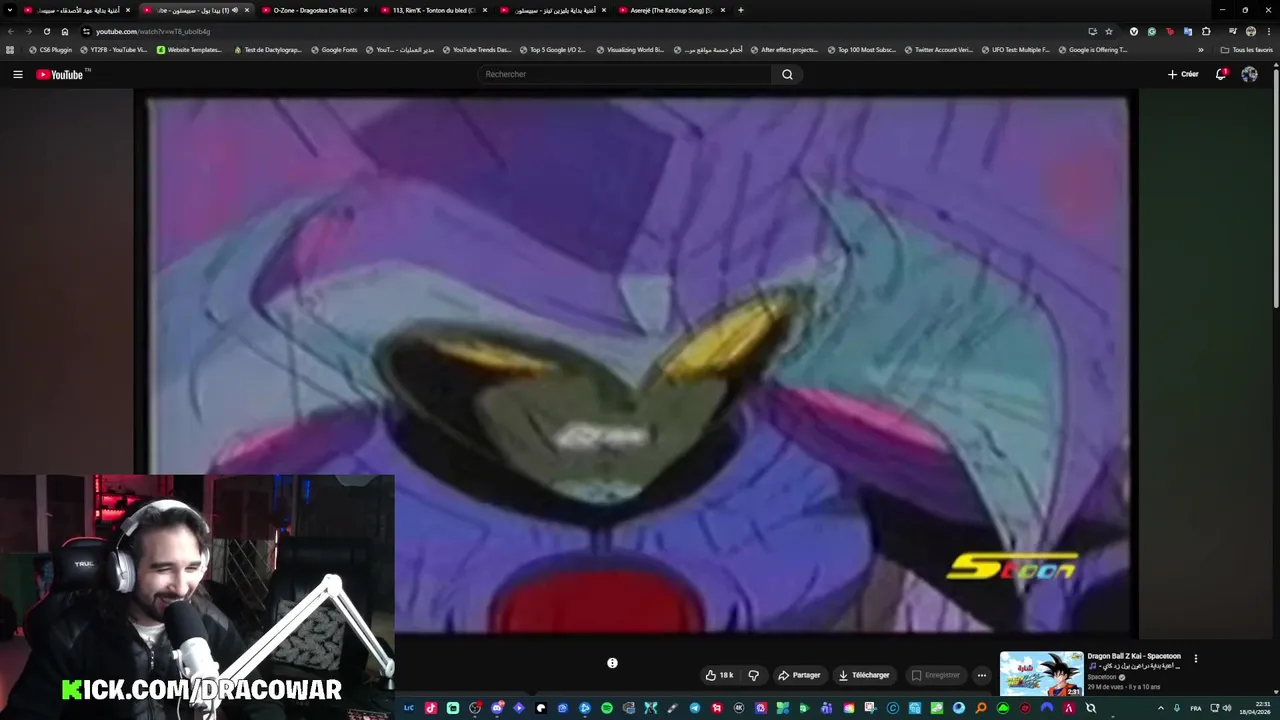This screenshot has height=720, width=1280.
Task: Open the browser profile avatar
Action: coord(1251,31)
